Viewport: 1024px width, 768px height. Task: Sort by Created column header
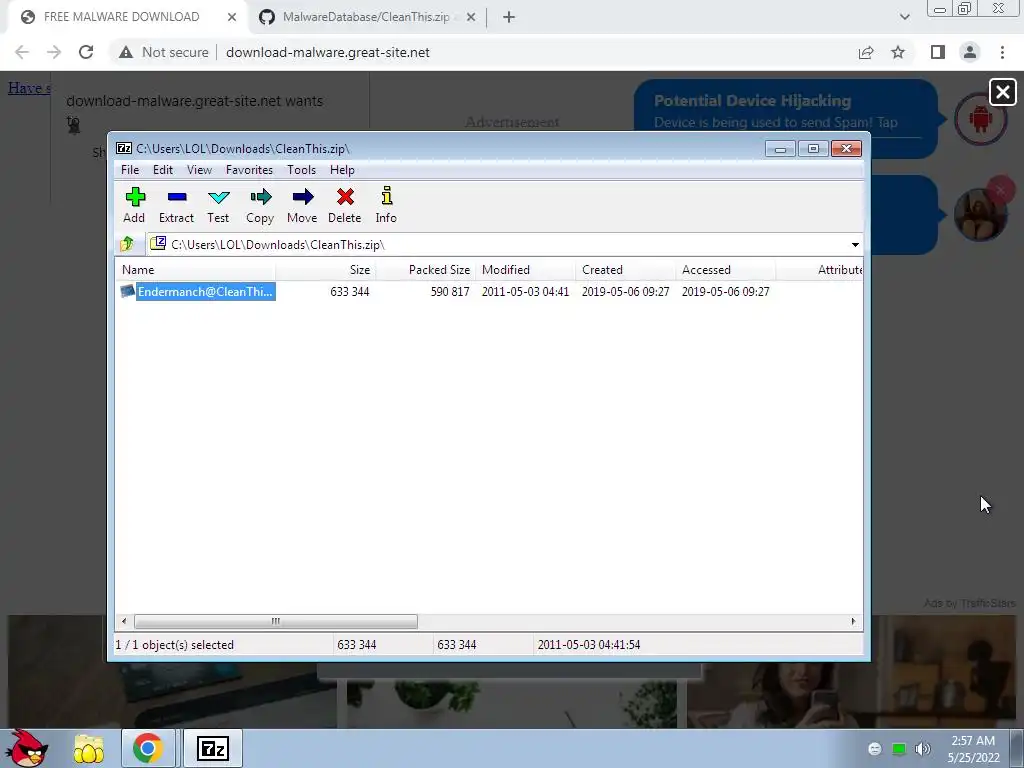click(626, 270)
